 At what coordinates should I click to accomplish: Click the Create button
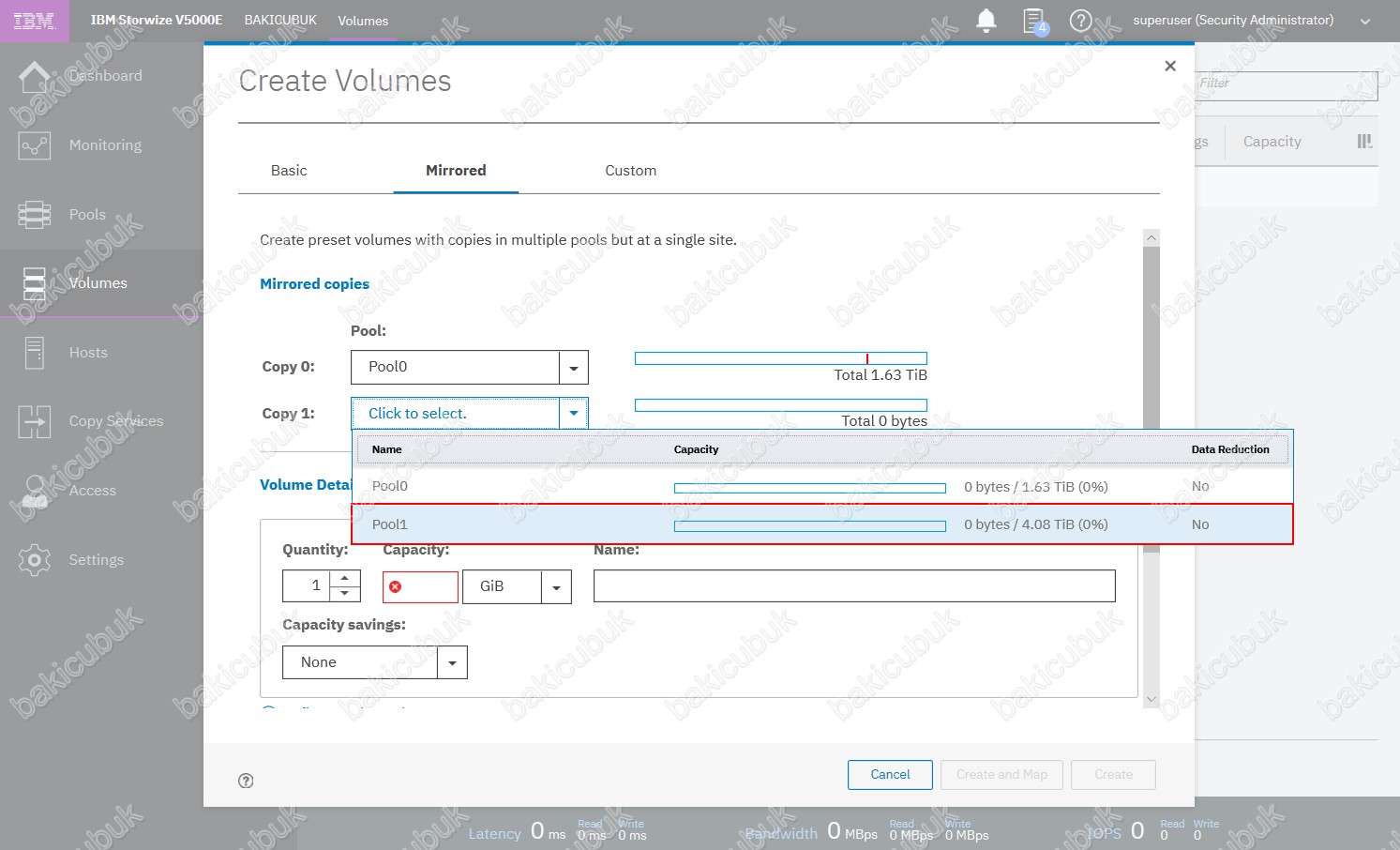1113,775
